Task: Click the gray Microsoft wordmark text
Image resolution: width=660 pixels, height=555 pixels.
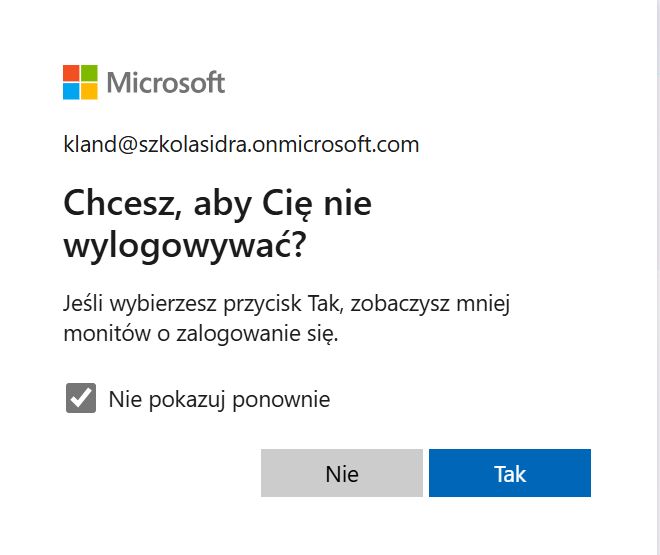Action: (166, 82)
